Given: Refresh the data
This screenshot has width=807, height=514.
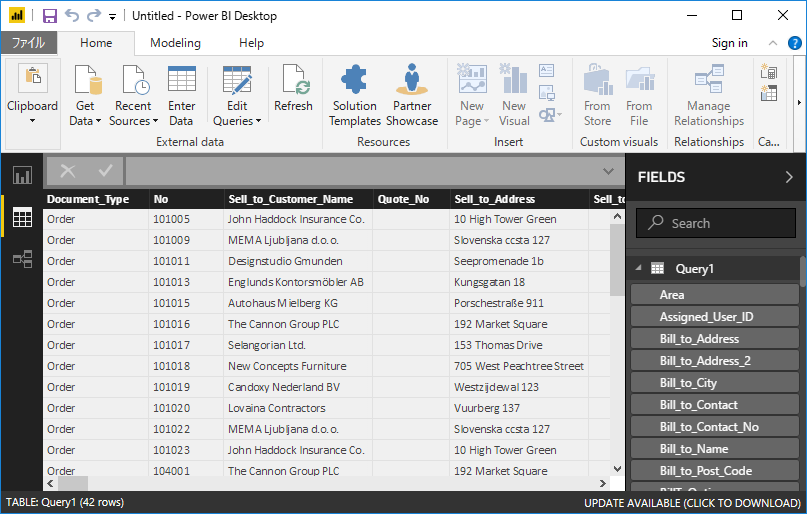Looking at the screenshot, I should 293,88.
